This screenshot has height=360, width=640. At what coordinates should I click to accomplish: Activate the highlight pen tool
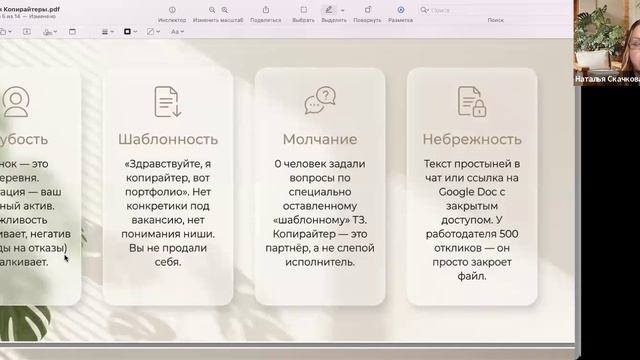[329, 10]
